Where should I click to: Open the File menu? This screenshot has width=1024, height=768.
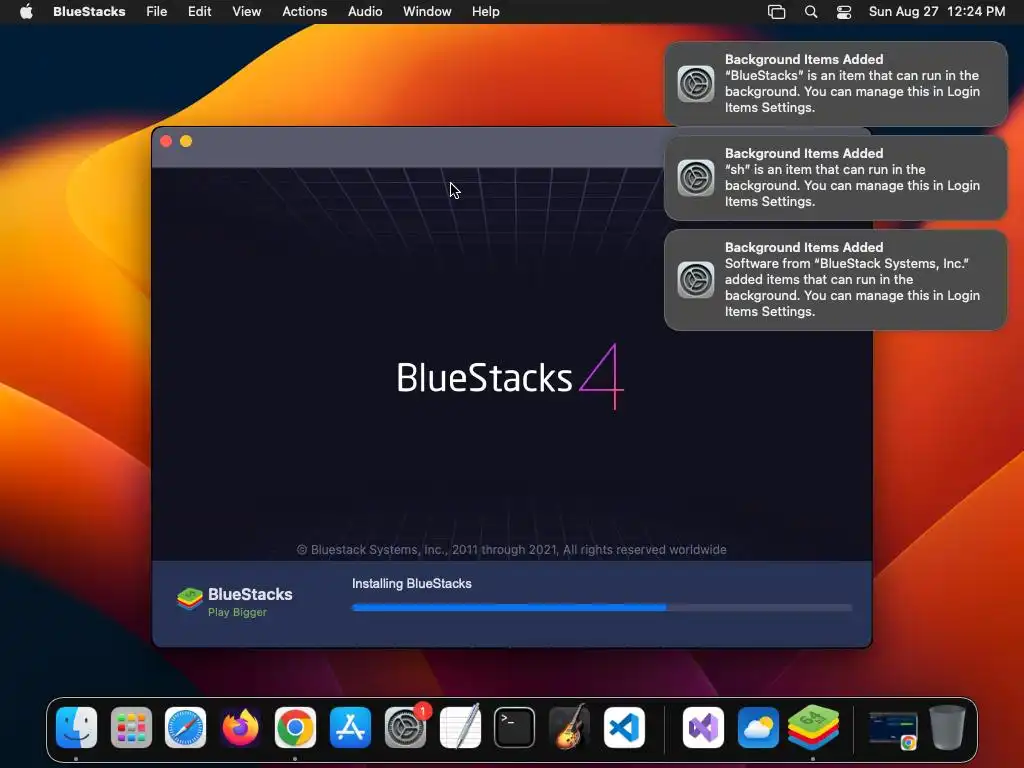(x=157, y=11)
